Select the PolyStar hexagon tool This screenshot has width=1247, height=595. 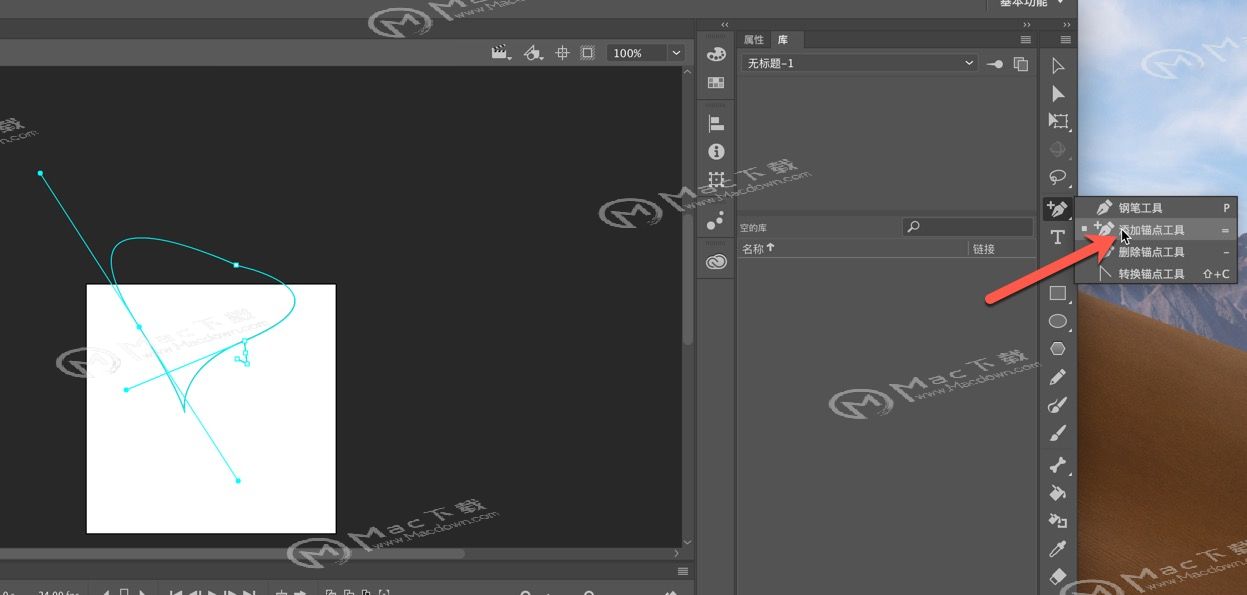[x=1057, y=349]
